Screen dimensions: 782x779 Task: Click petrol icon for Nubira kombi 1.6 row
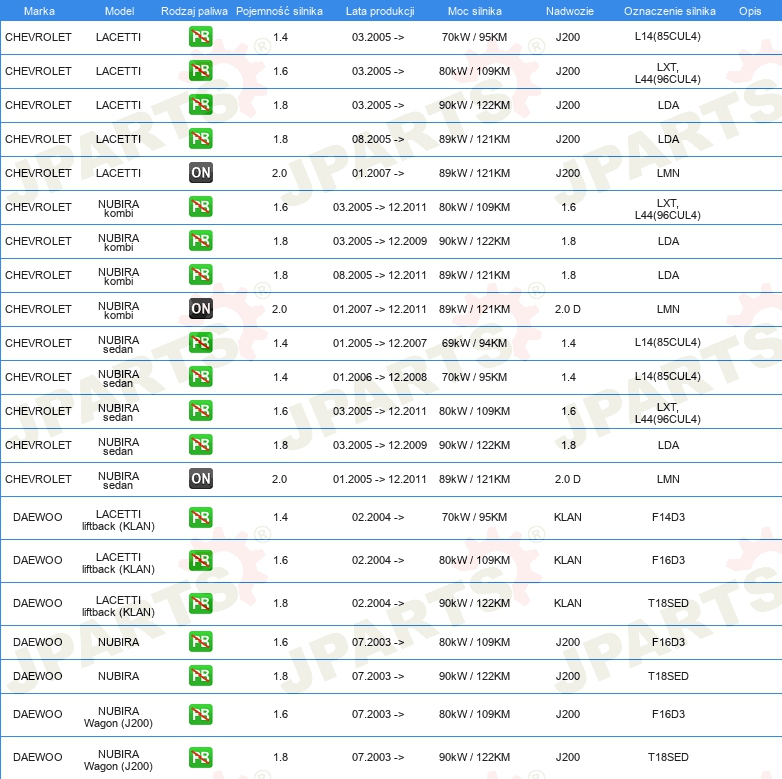tap(200, 206)
